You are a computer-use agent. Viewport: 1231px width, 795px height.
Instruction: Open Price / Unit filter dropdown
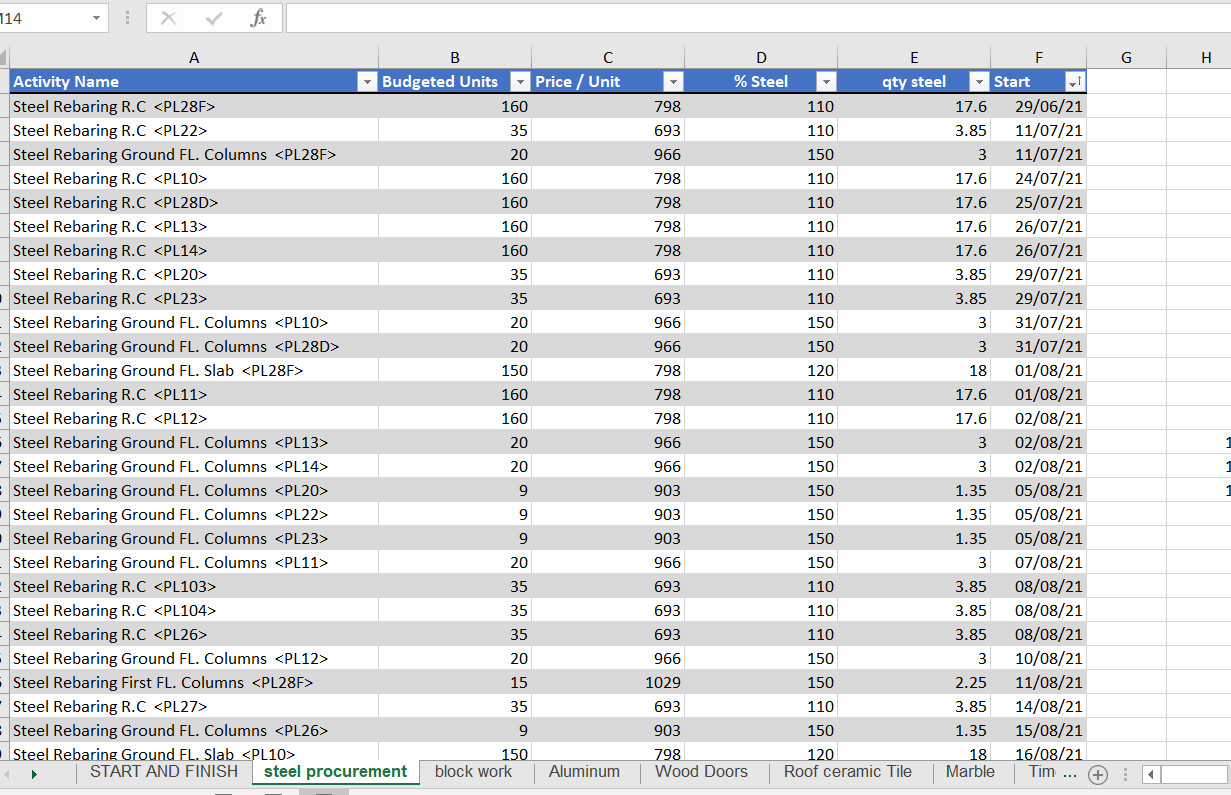coord(673,82)
